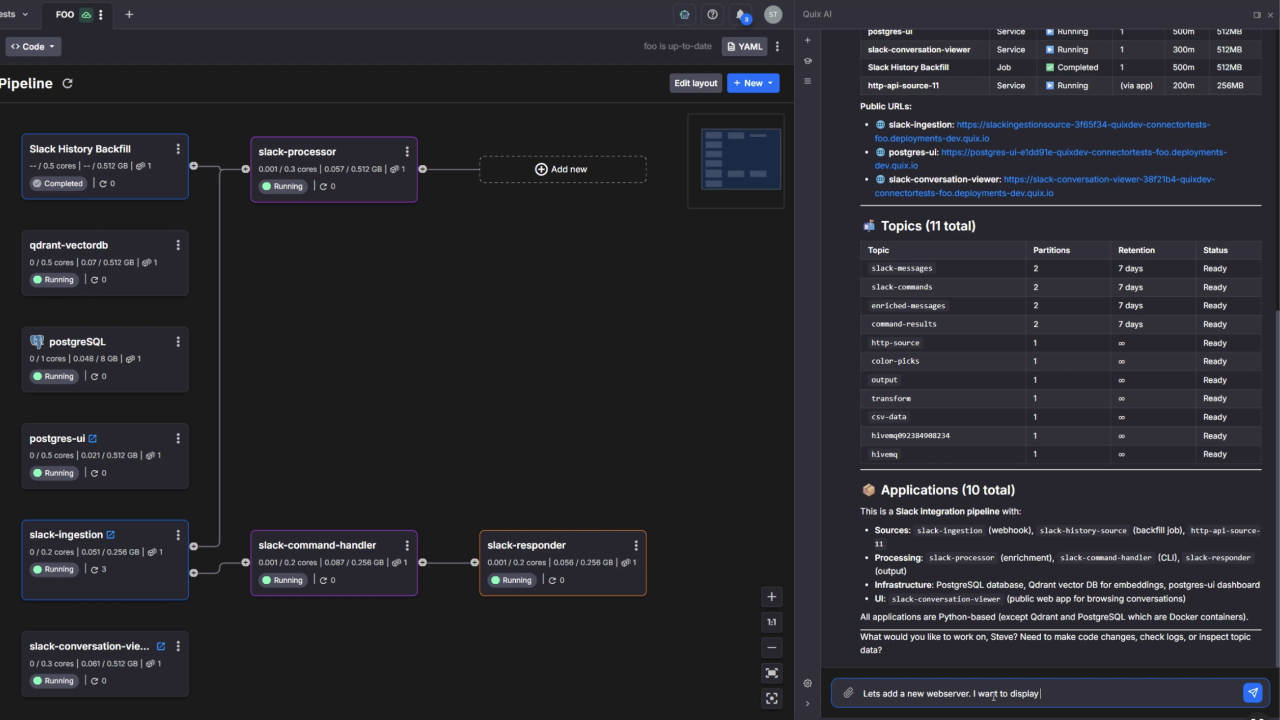Switch to the FOO tab
1280x720 pixels.
pos(65,15)
